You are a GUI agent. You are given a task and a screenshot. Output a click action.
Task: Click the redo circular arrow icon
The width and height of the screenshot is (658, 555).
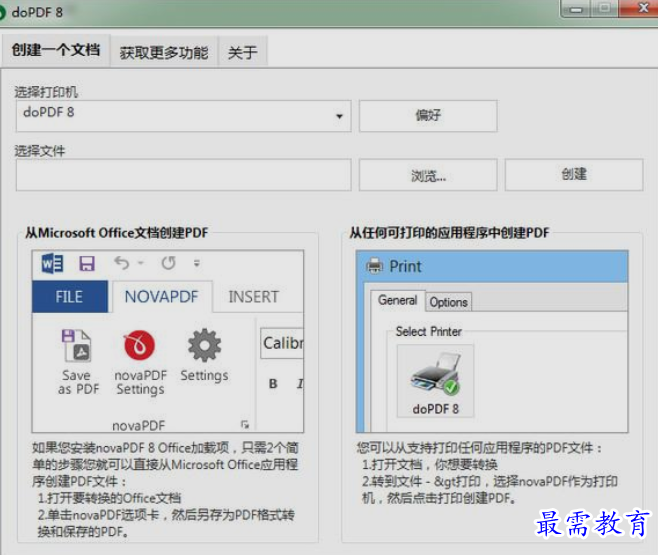pyautogui.click(x=169, y=263)
